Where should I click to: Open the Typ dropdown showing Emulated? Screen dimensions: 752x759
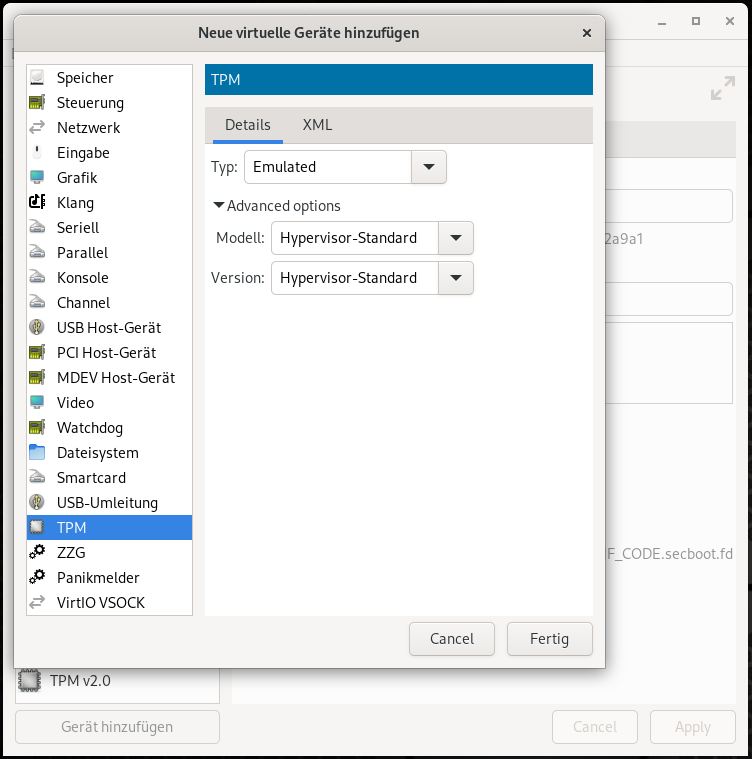pyautogui.click(x=345, y=167)
